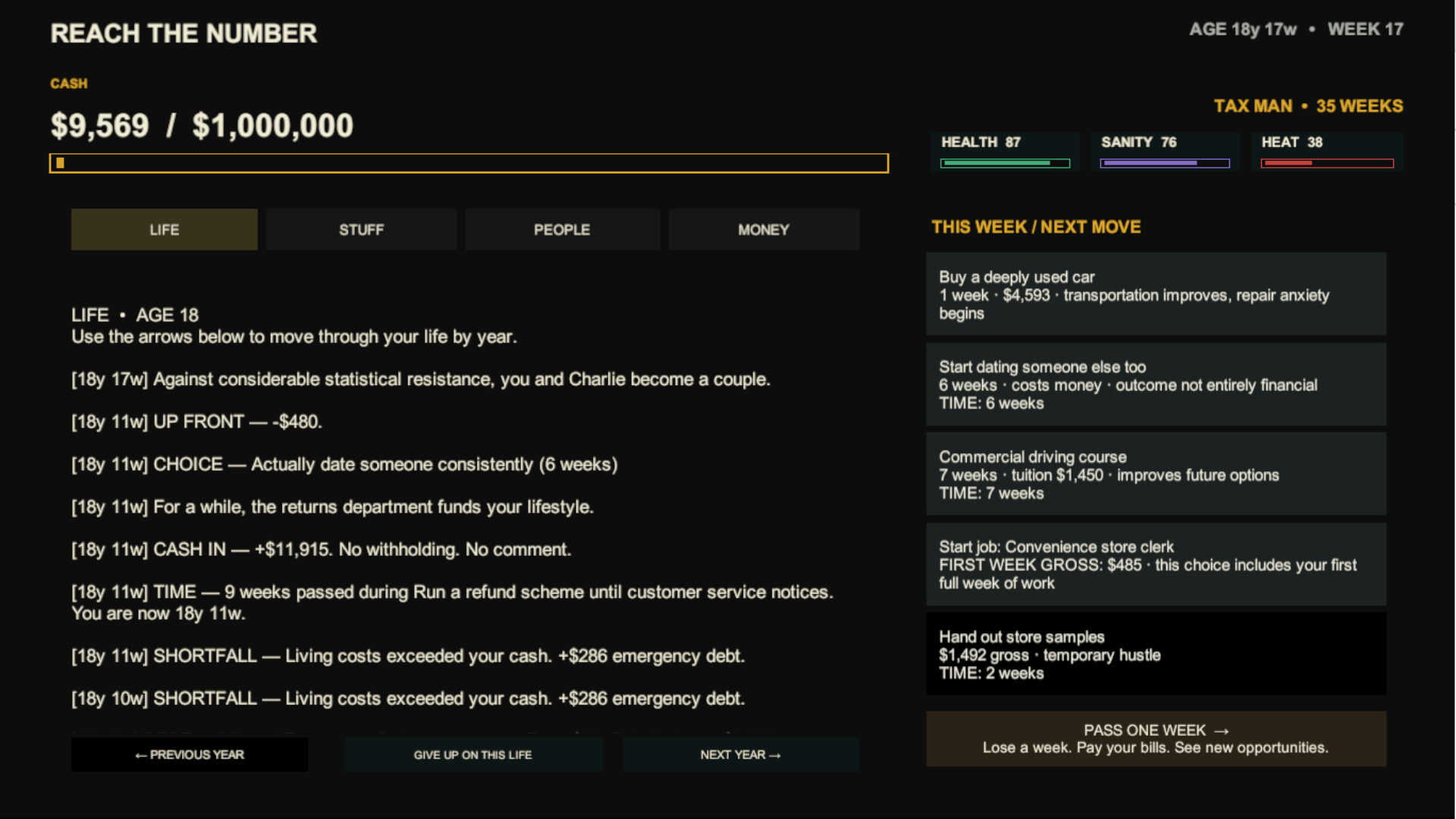Choose Buy a deeply used car

[1156, 294]
